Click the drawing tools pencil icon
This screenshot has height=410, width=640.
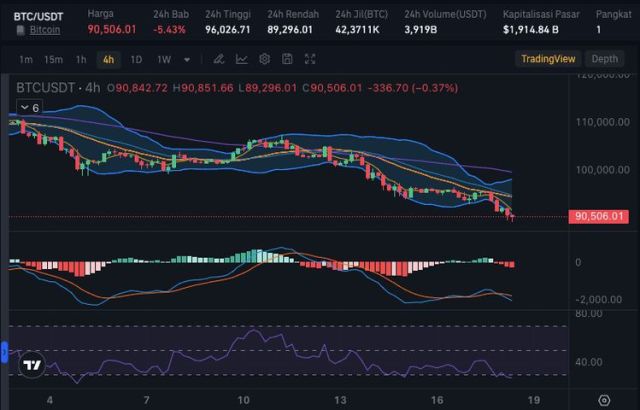[x=220, y=59]
